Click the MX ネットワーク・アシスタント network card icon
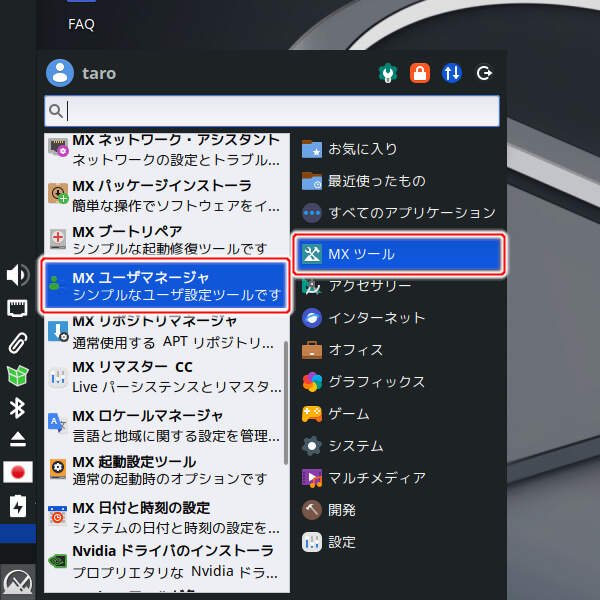600x600 pixels. point(58,147)
